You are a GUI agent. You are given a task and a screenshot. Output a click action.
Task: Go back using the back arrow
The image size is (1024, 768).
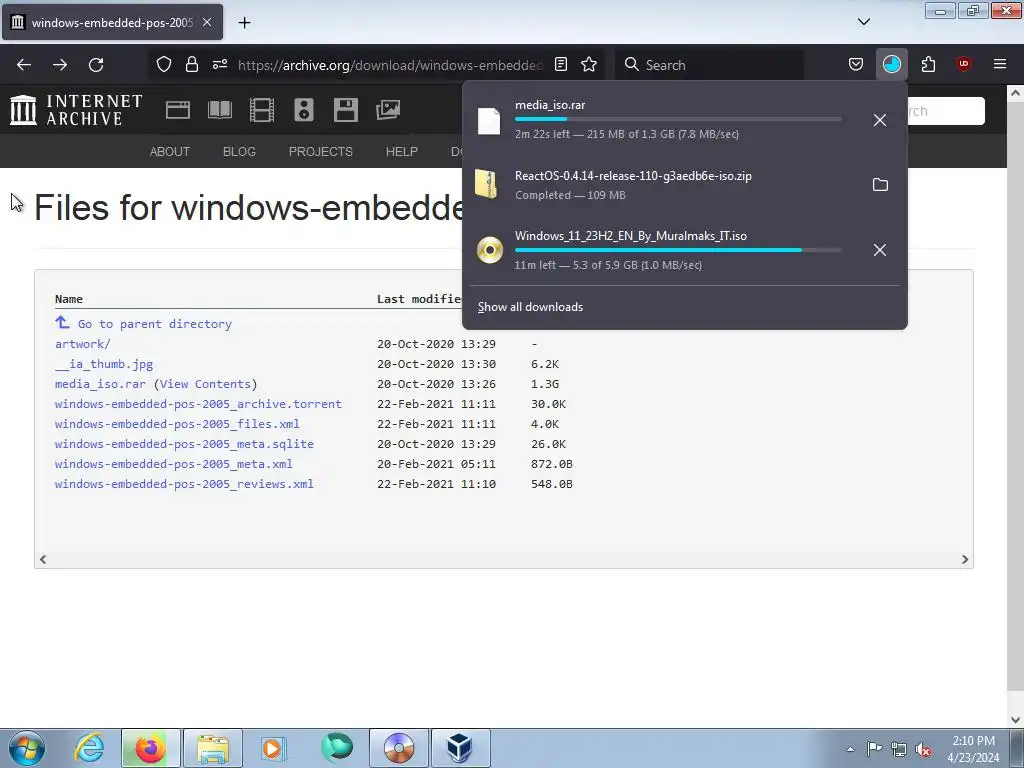[x=24, y=65]
